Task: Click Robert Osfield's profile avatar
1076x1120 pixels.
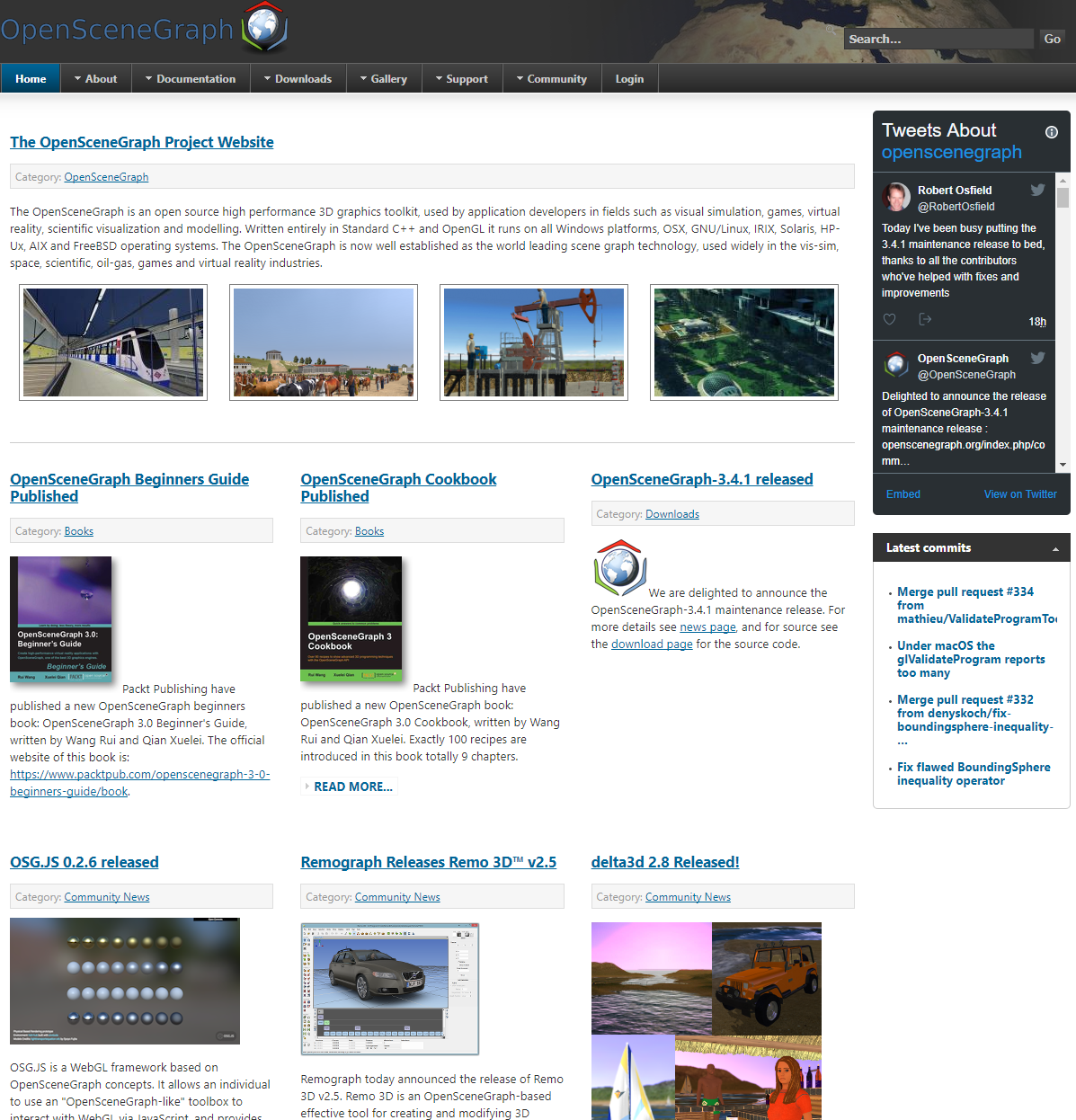Action: click(896, 197)
